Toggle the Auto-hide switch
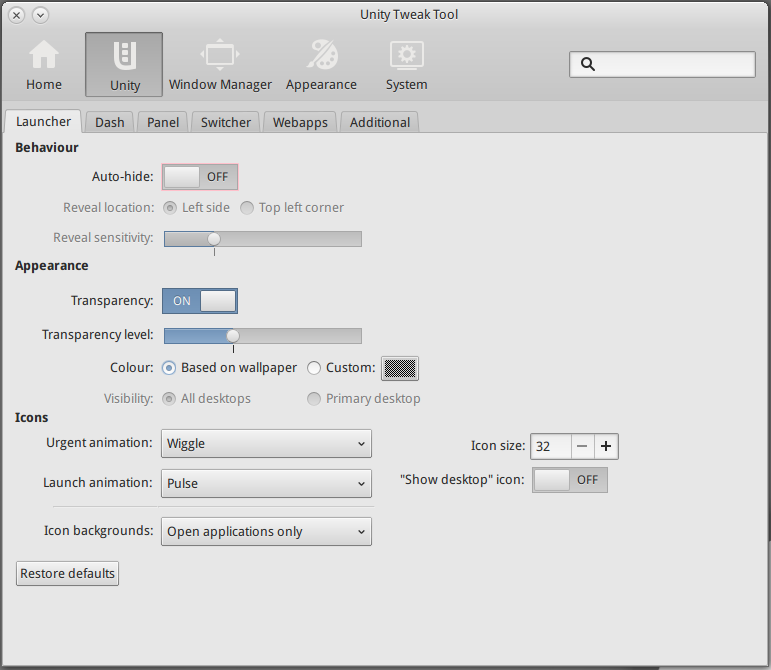Screen dimensions: 771x670 tap(200, 177)
